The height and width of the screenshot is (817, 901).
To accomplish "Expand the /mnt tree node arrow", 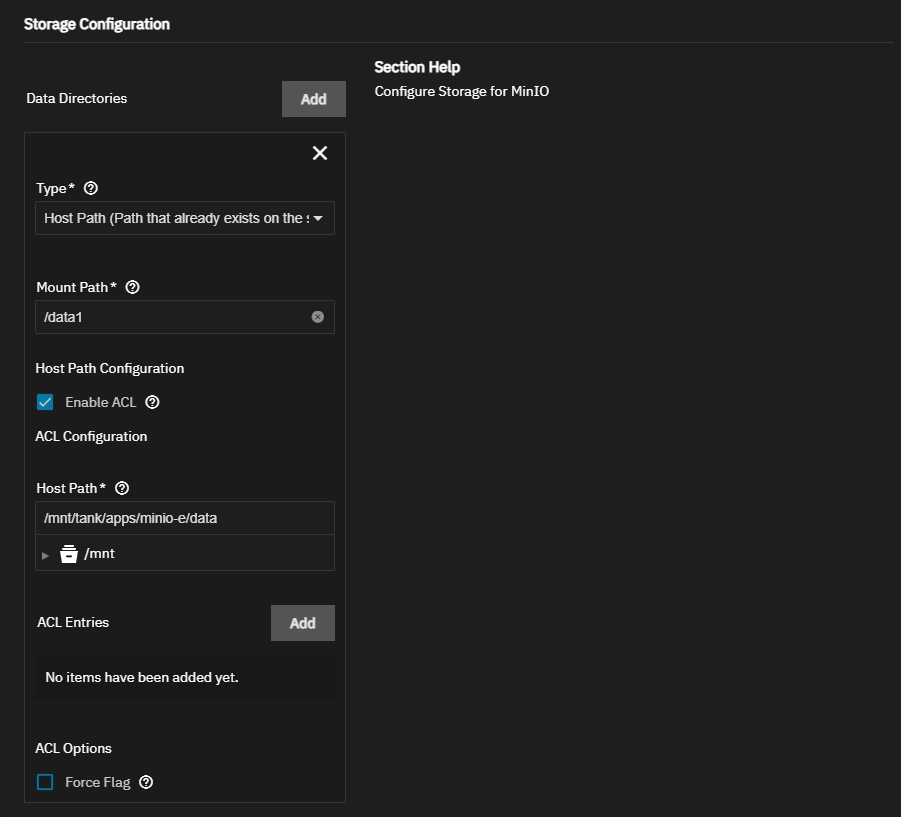I will click(x=45, y=554).
